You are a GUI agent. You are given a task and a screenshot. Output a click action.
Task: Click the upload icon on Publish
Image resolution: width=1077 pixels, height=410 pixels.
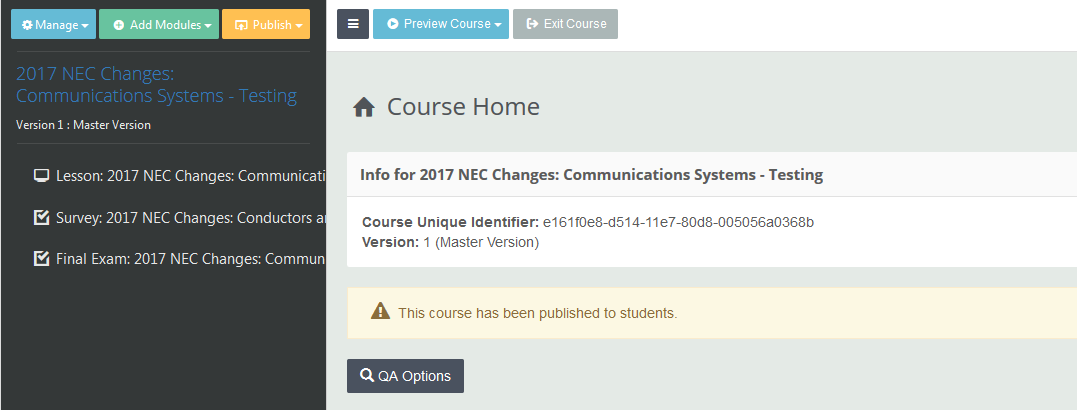[241, 25]
